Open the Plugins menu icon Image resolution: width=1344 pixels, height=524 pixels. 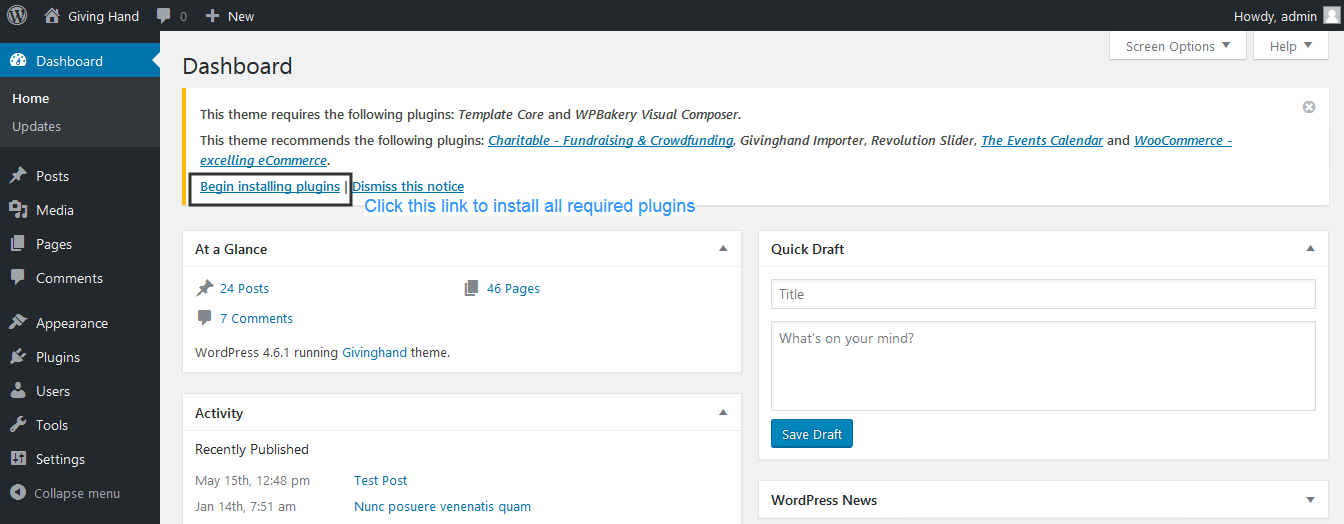click(x=18, y=357)
